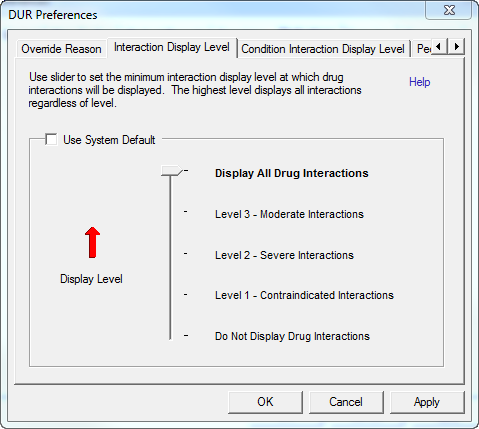
Task: Click the Display All Drug Interactions label
Action: [292, 173]
